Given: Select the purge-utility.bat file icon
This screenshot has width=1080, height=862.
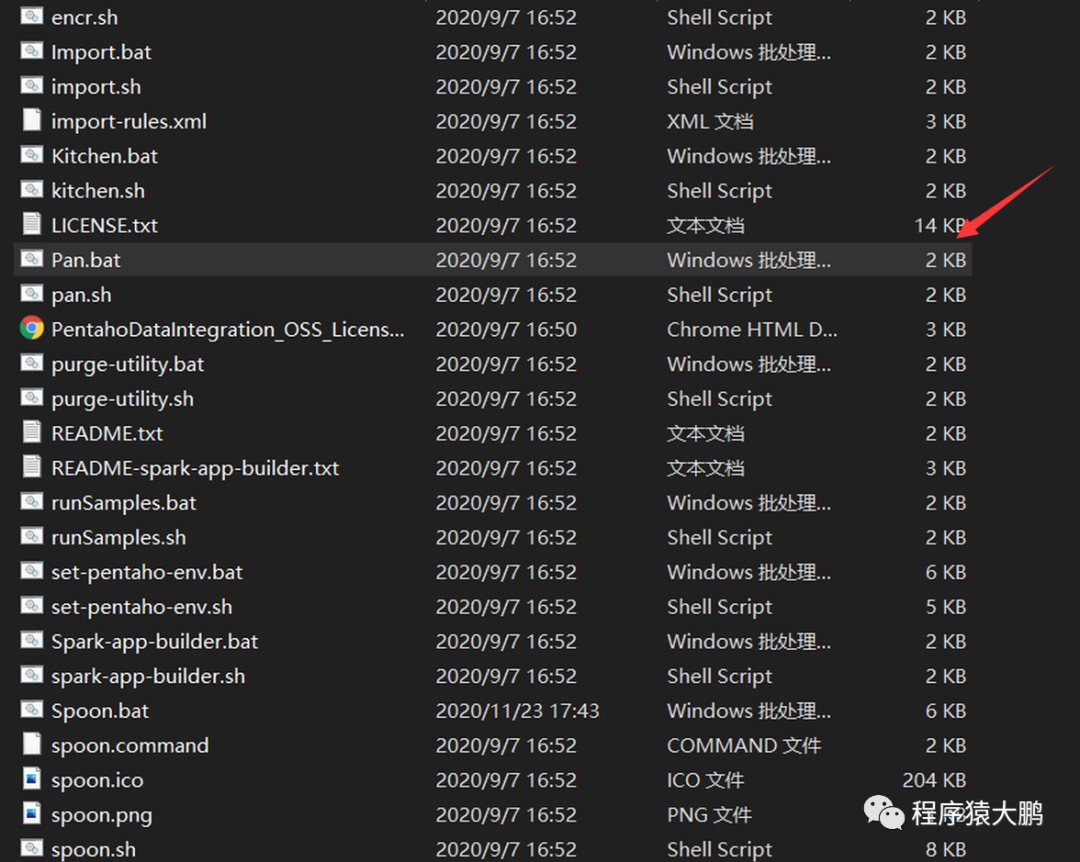Looking at the screenshot, I should tap(32, 362).
